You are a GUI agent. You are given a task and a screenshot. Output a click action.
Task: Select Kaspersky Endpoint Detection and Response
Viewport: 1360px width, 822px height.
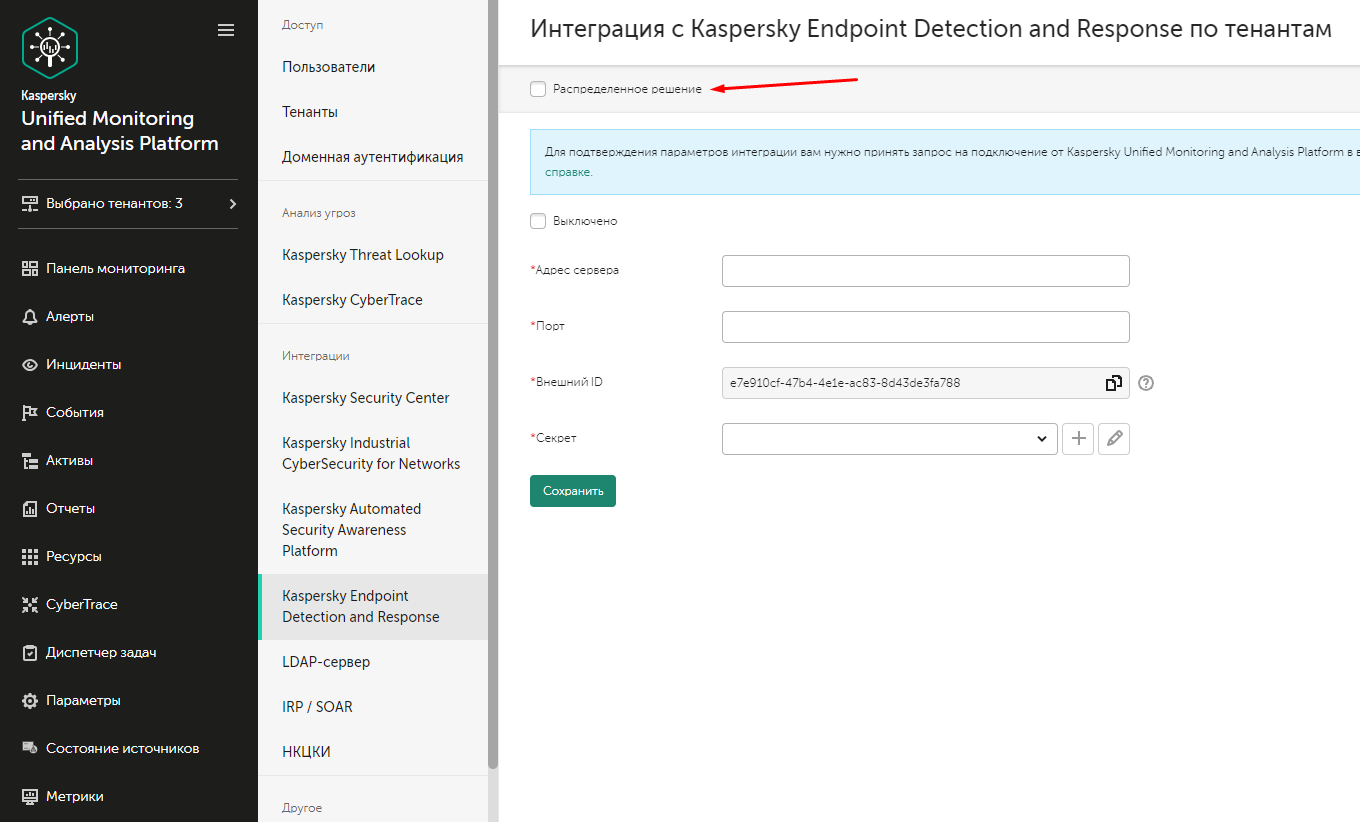tap(373, 606)
